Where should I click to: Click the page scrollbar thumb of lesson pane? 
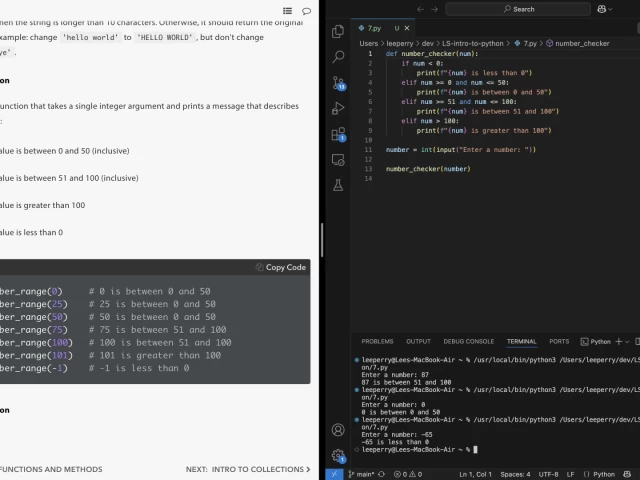tap(322, 240)
